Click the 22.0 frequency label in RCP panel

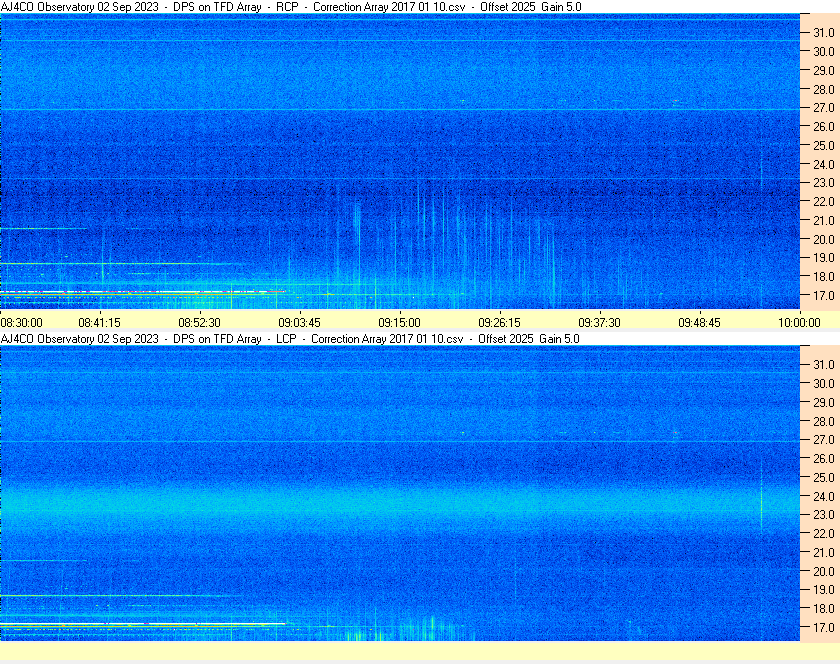(824, 202)
